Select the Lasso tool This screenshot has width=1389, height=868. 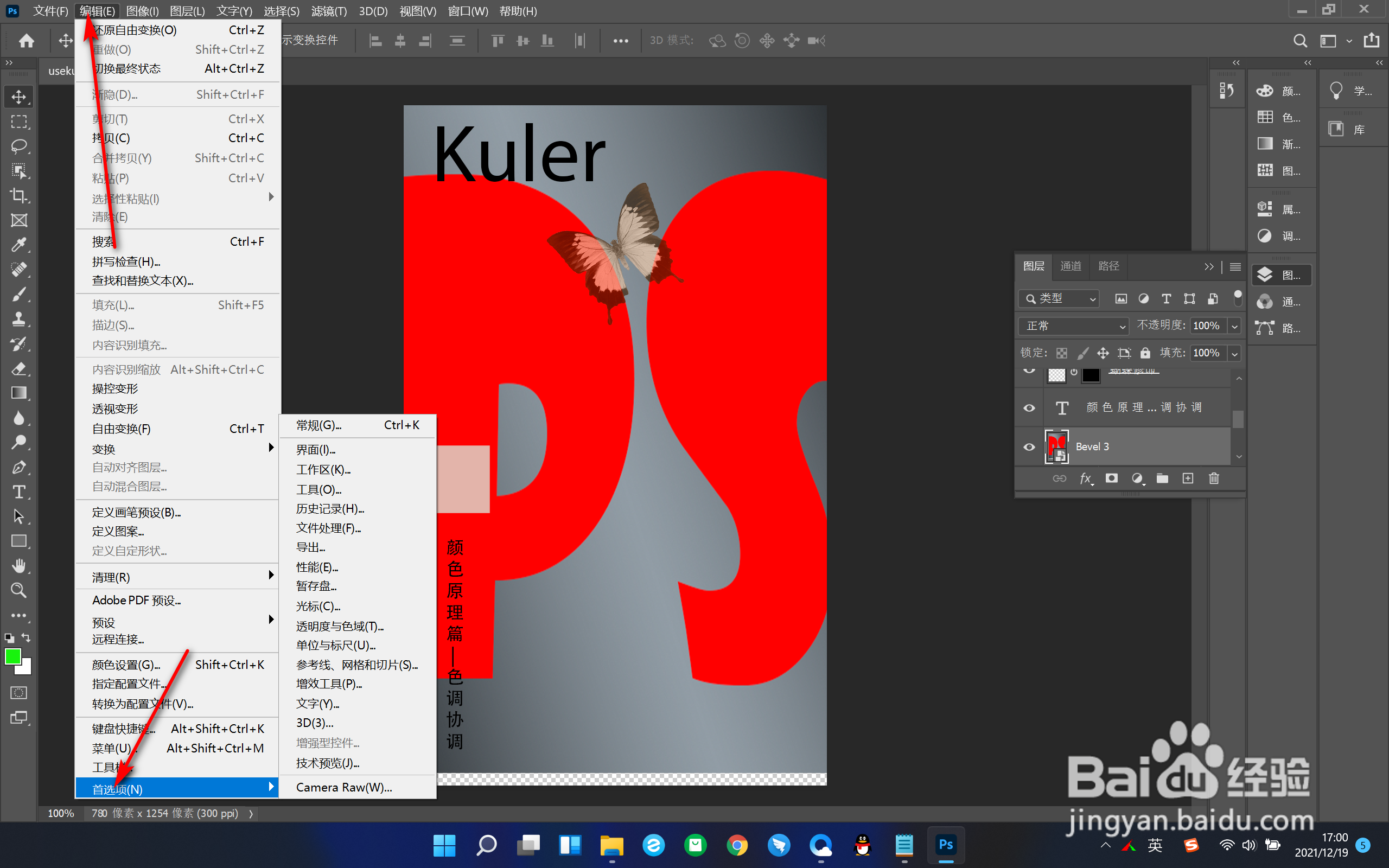19,146
